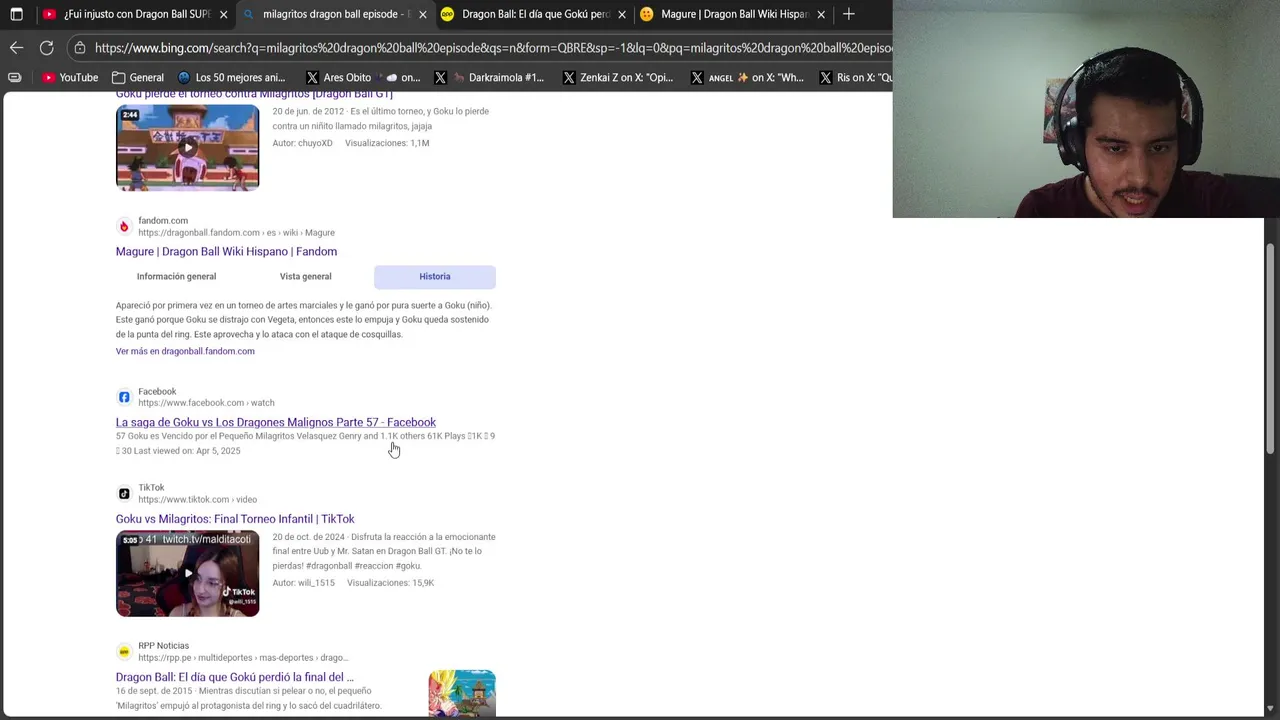This screenshot has width=1280, height=720.
Task: Open the General bookmarks folder
Action: (x=137, y=77)
